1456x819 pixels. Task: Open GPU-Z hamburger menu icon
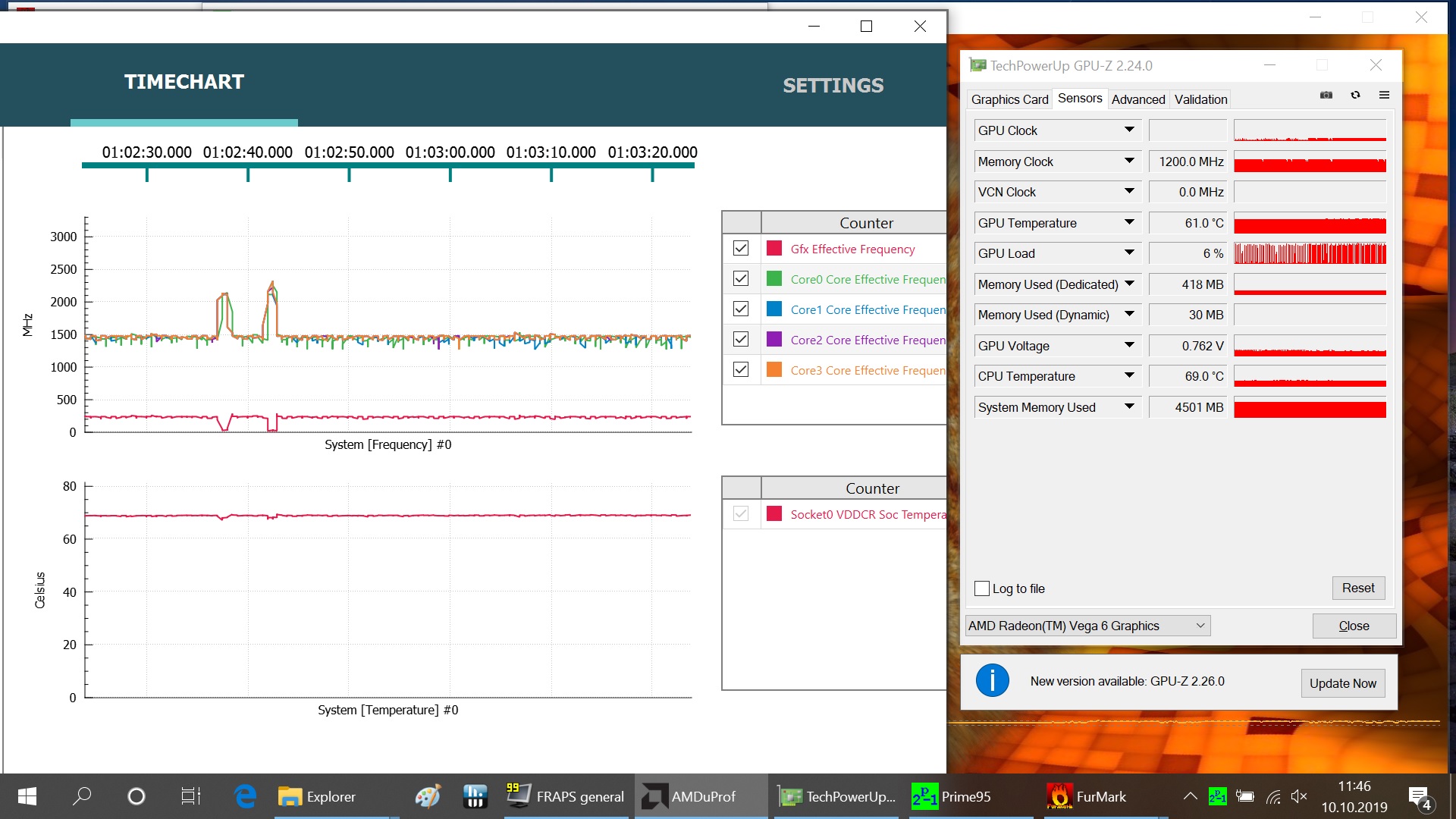(1384, 95)
